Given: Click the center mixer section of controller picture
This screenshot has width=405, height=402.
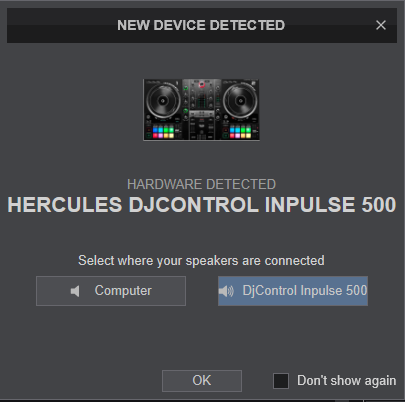Looking at the screenshot, I should coord(202,110).
